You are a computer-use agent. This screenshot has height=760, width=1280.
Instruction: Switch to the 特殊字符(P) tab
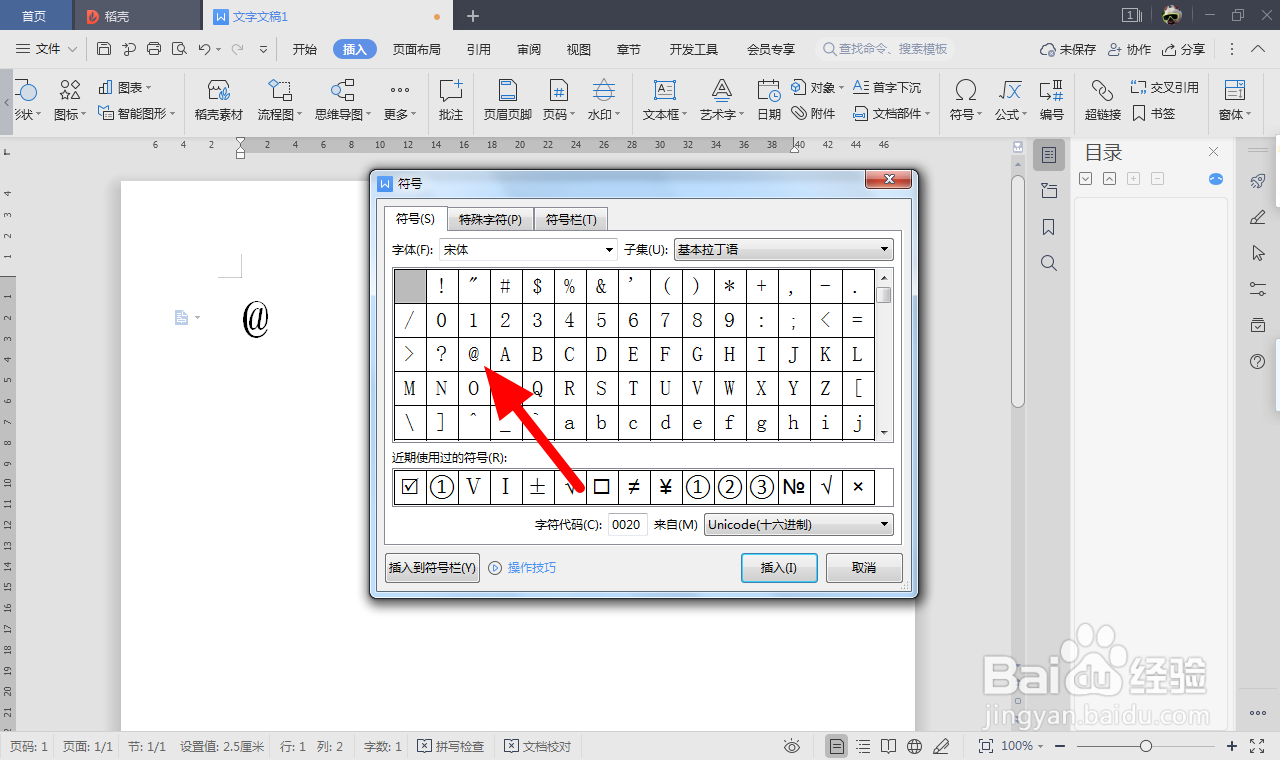tap(490, 220)
